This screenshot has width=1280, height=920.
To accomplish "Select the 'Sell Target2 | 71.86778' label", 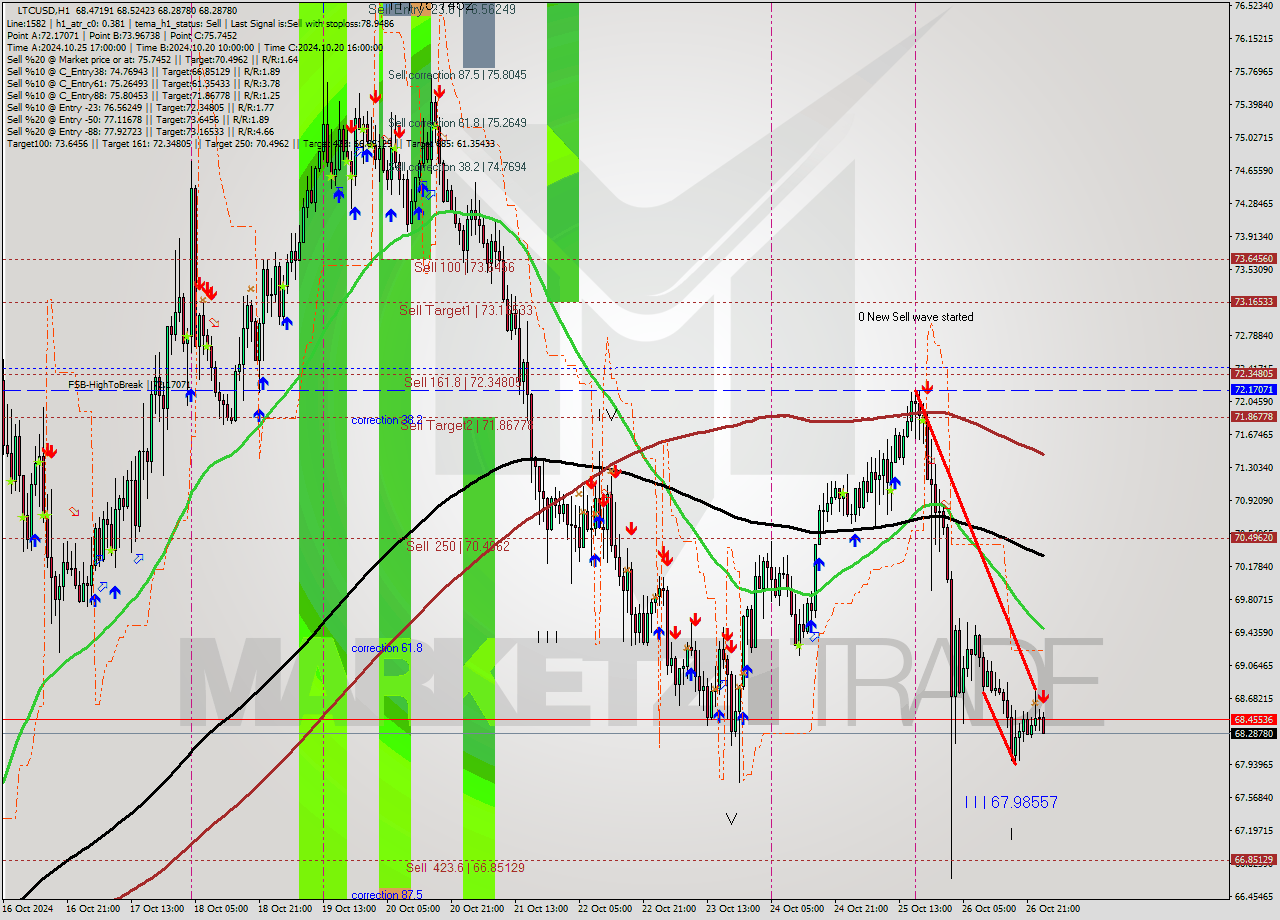I will coord(466,425).
